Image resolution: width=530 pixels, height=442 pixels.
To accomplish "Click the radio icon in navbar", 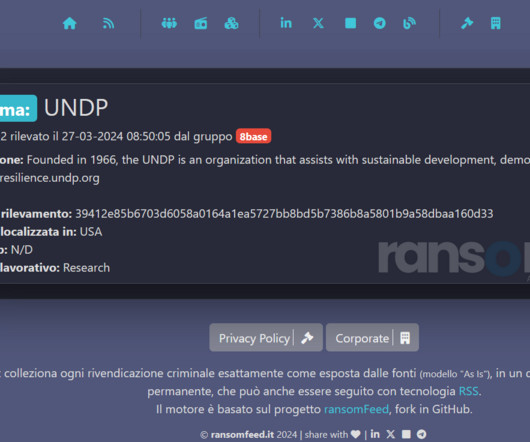I will [201, 24].
